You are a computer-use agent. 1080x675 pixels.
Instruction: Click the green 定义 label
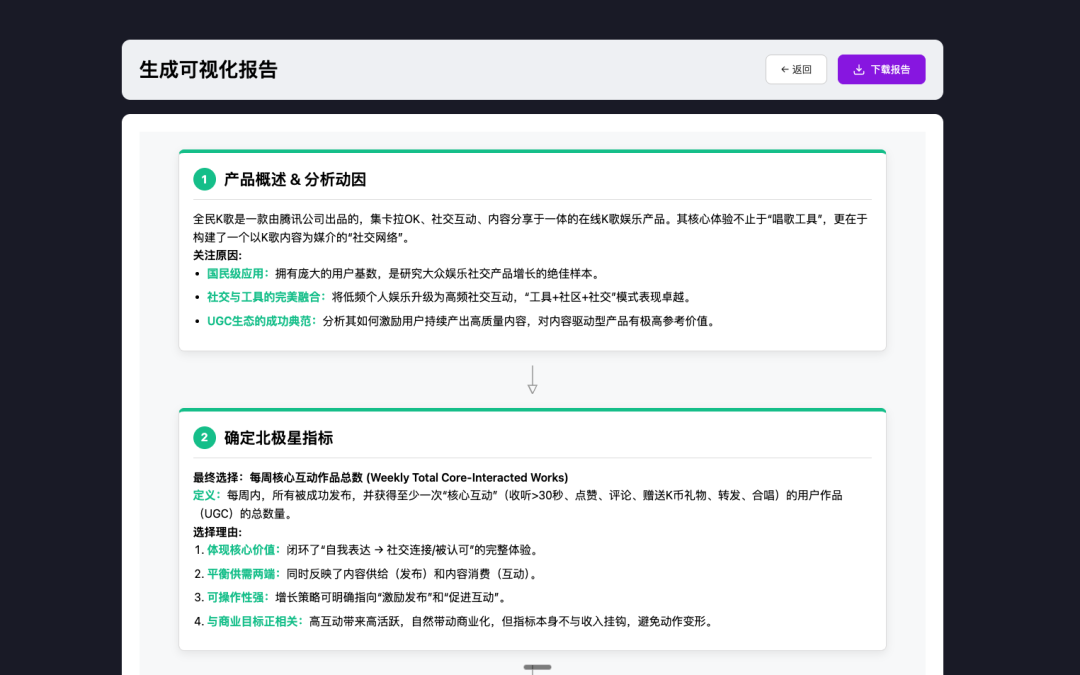tap(208, 495)
